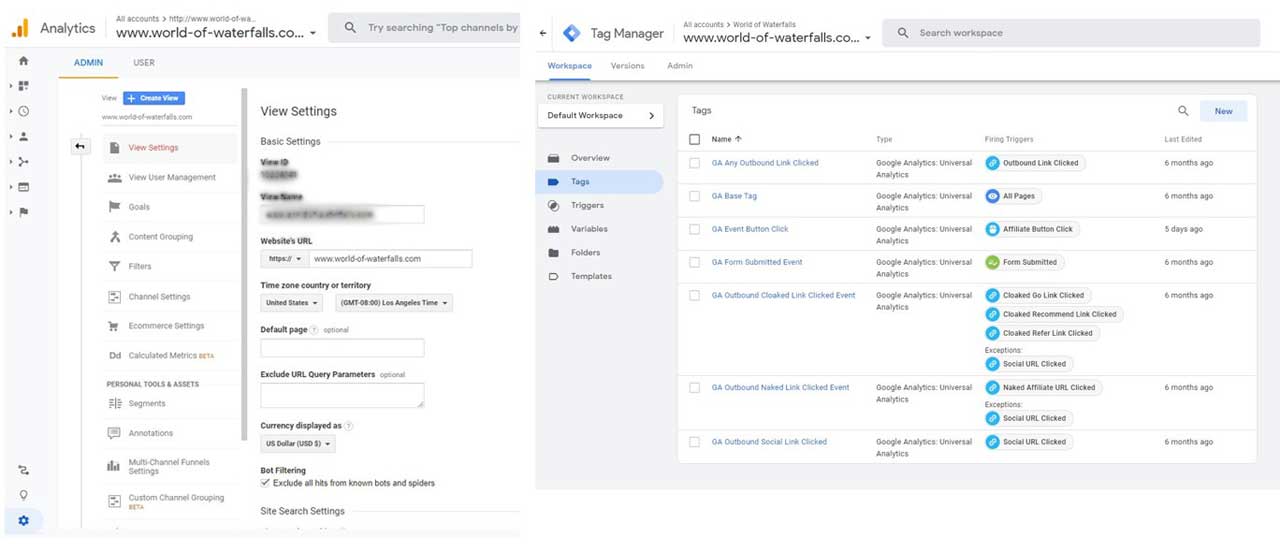
Task: Open Discover lightbulb icon in sidebar
Action: [x=24, y=495]
